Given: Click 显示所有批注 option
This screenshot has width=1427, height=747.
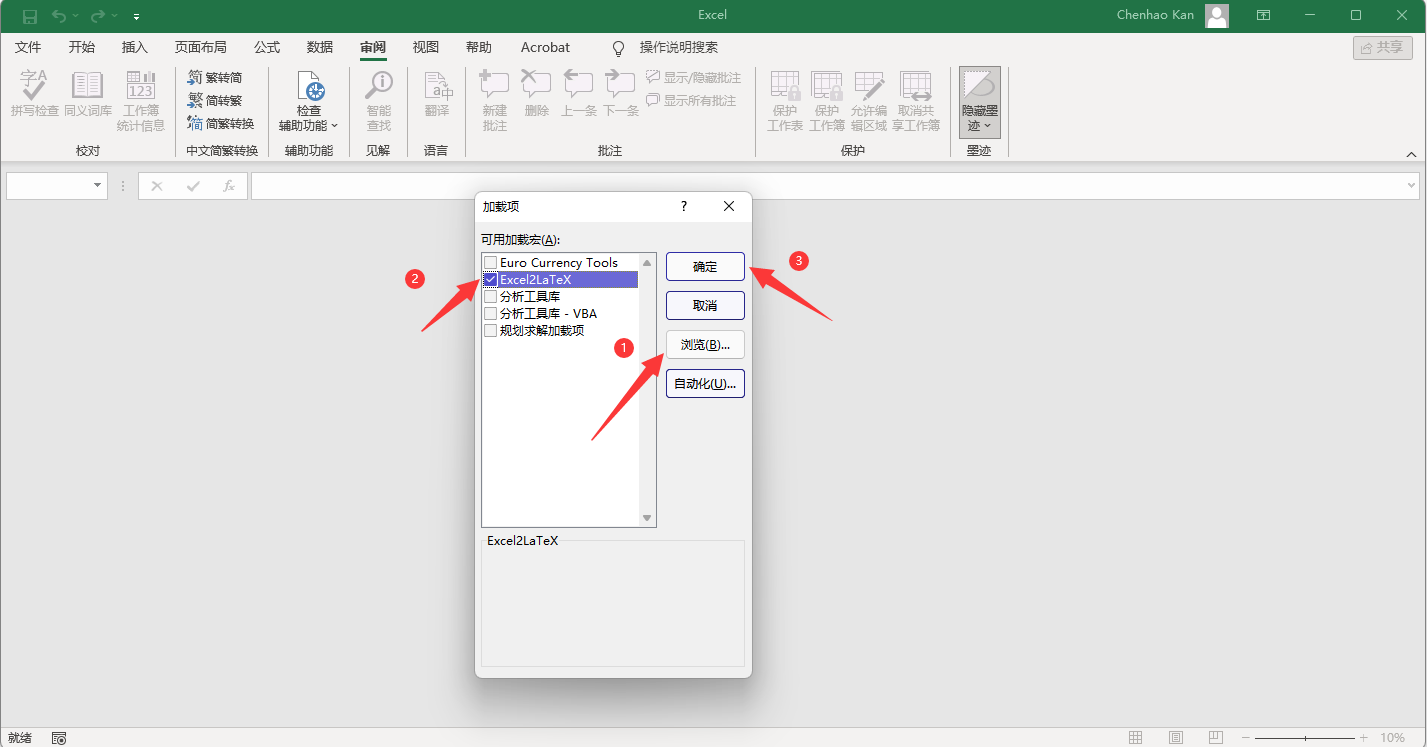Looking at the screenshot, I should [691, 100].
